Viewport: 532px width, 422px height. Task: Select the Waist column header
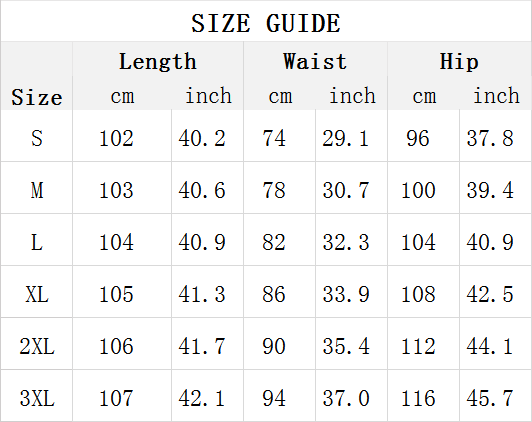click(315, 61)
